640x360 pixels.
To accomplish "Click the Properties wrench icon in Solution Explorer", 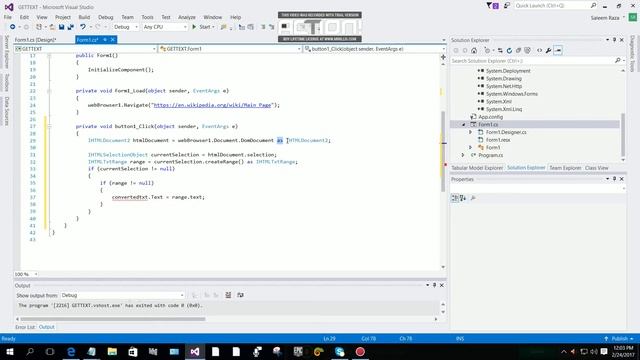I will click(x=549, y=51).
